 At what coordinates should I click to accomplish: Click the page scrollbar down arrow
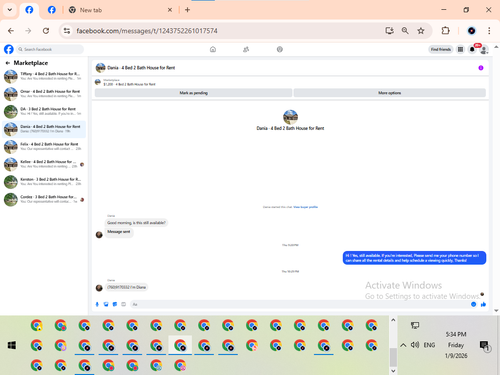click(x=496, y=310)
